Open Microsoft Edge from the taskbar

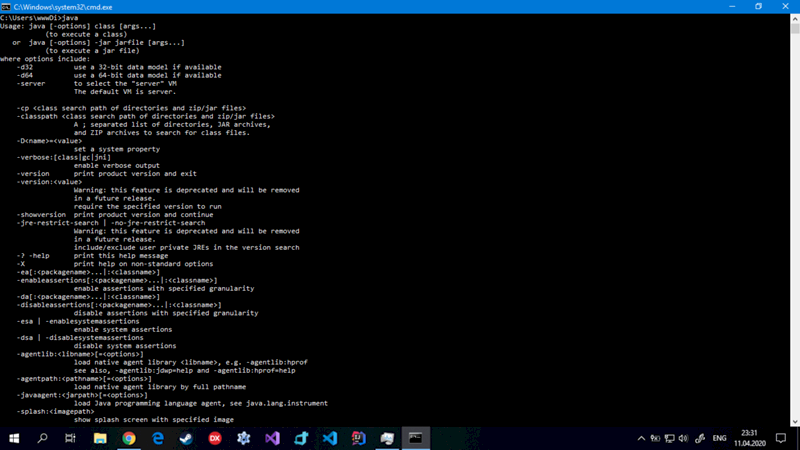[x=158, y=438]
